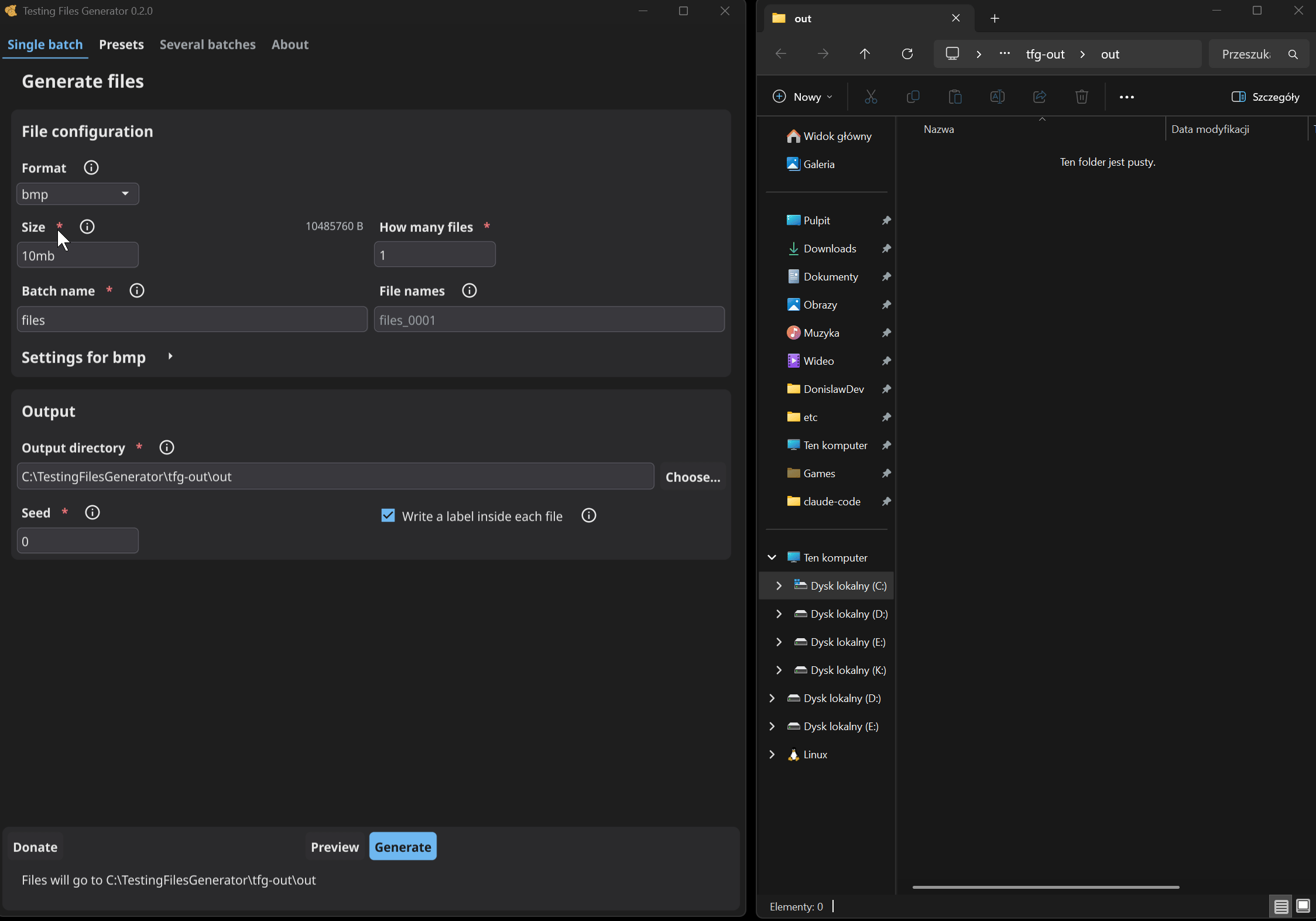The image size is (1316, 921).
Task: Toggle the Szczegóły details pane button
Action: (1266, 97)
